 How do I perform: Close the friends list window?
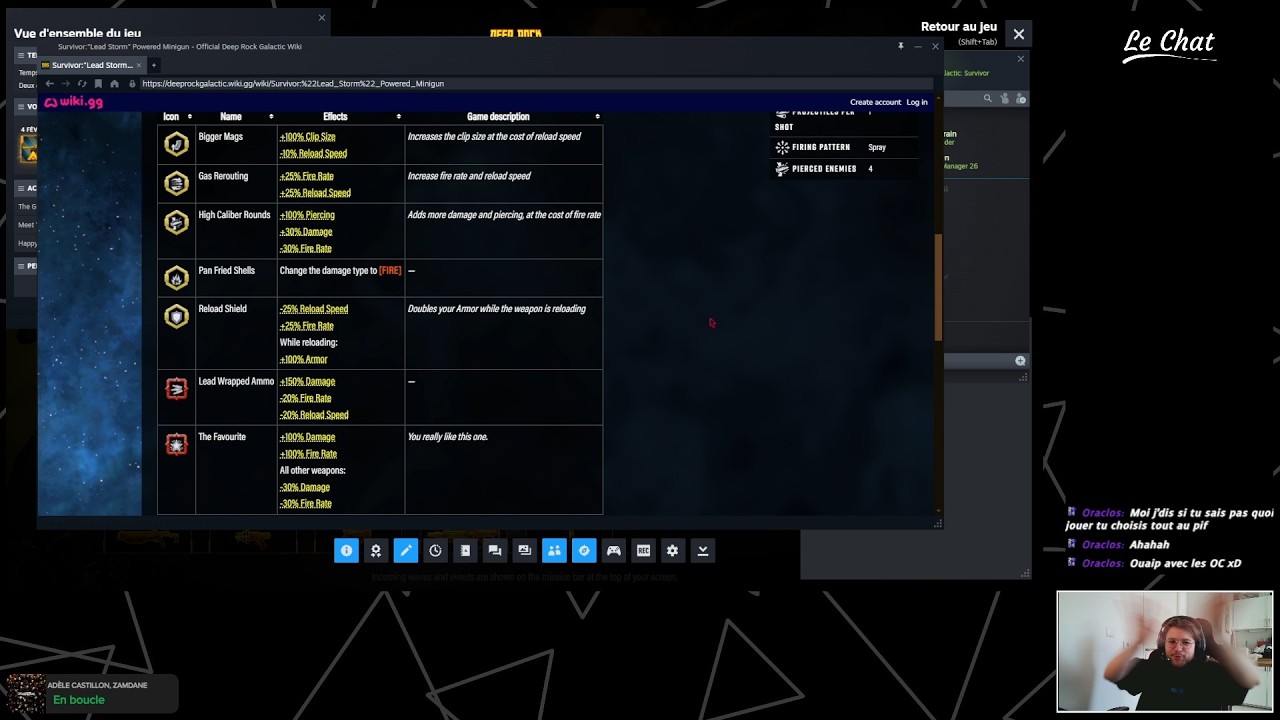click(x=1020, y=59)
